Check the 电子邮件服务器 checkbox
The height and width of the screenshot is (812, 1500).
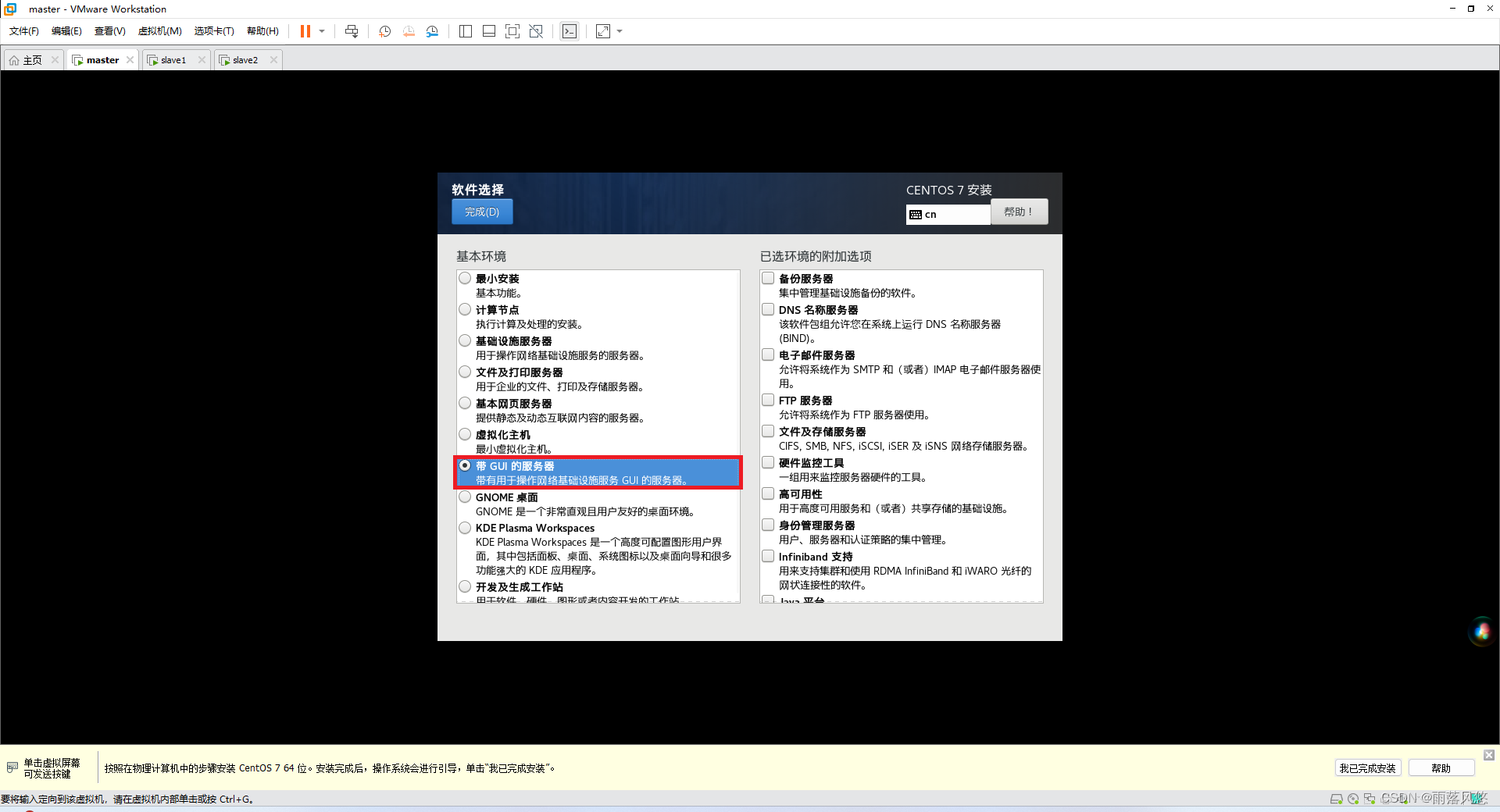(768, 354)
